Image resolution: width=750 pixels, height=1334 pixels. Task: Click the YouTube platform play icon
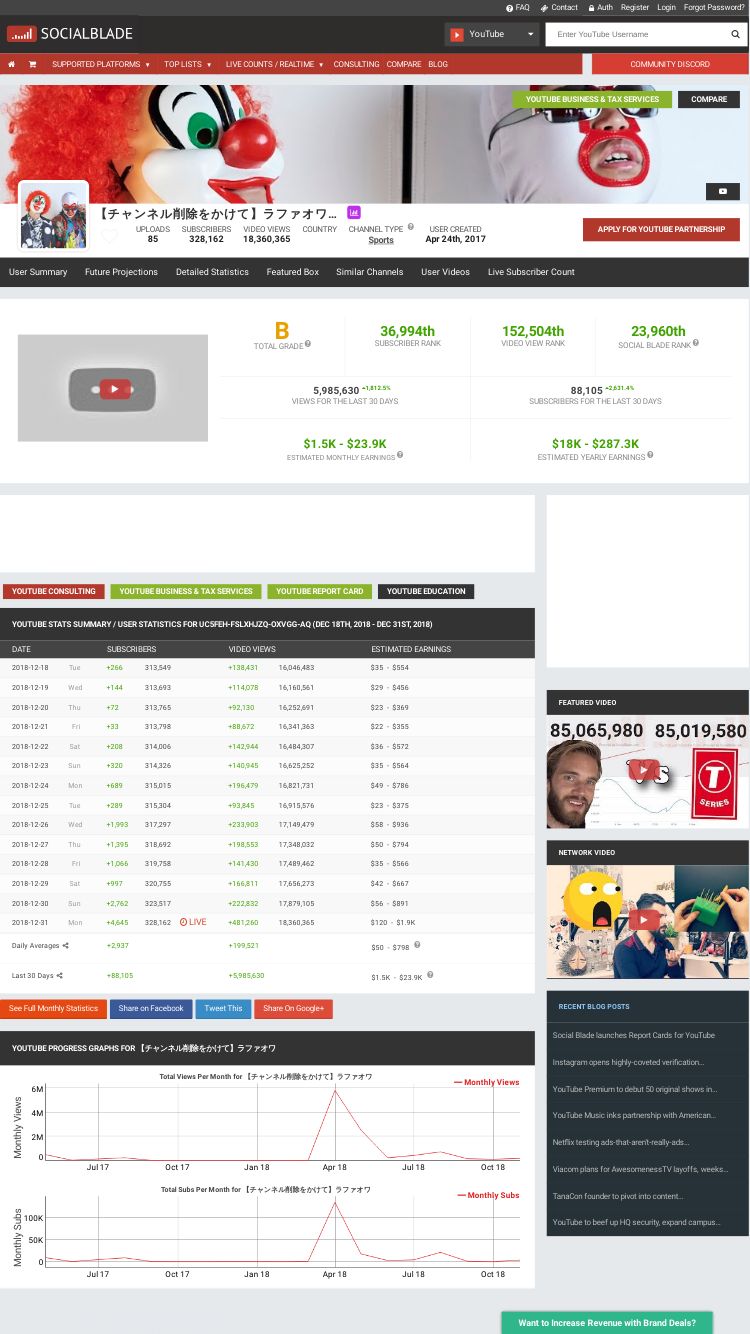[457, 34]
